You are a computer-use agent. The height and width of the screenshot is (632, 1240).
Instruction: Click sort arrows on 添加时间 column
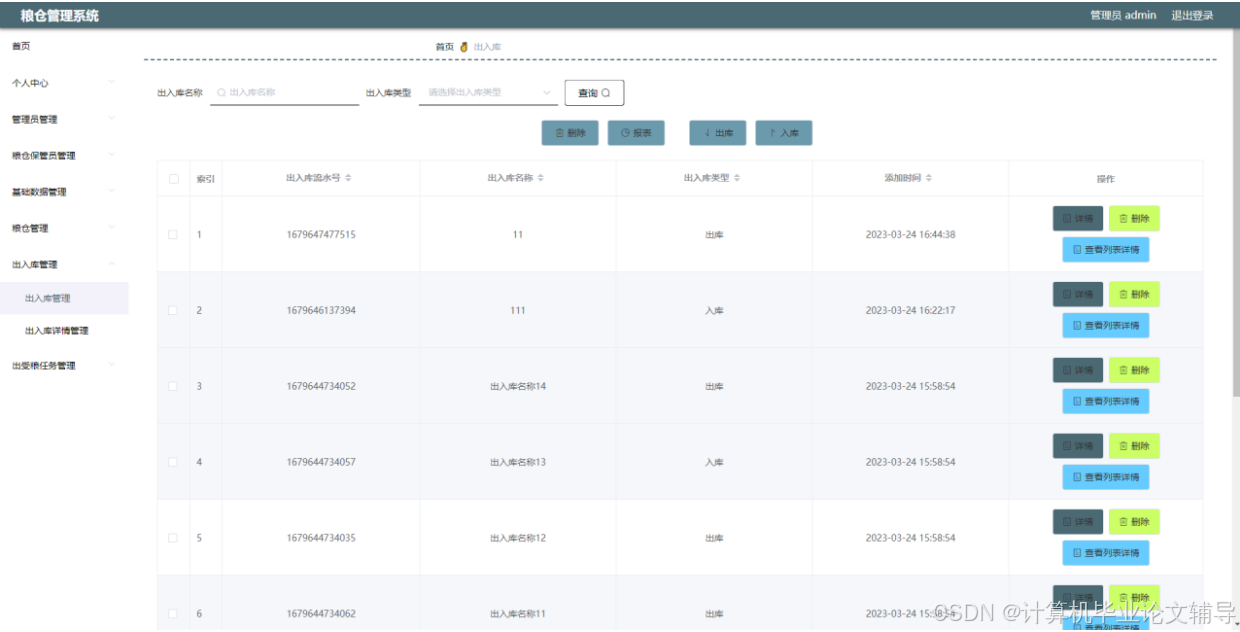pos(929,178)
